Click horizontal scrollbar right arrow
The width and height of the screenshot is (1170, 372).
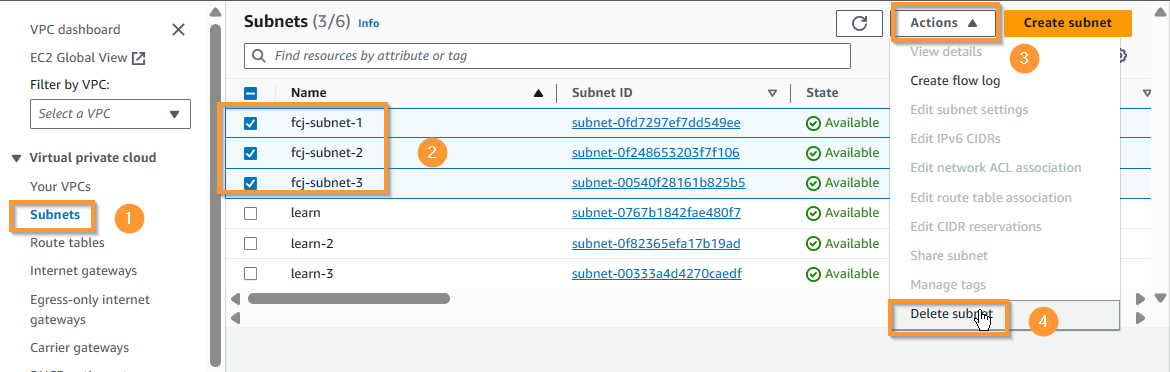[x=1140, y=299]
